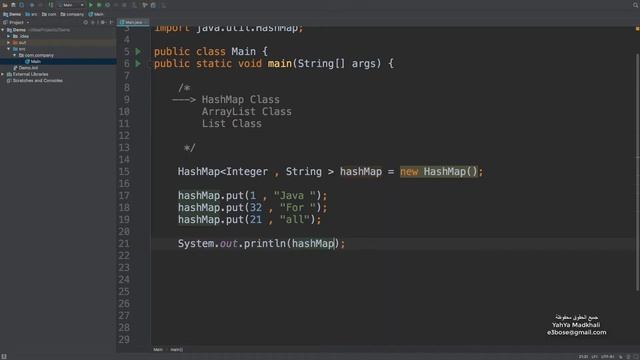Click the synchronize toolbar icon
Screen dimensions: 640x360
click(21, 5)
